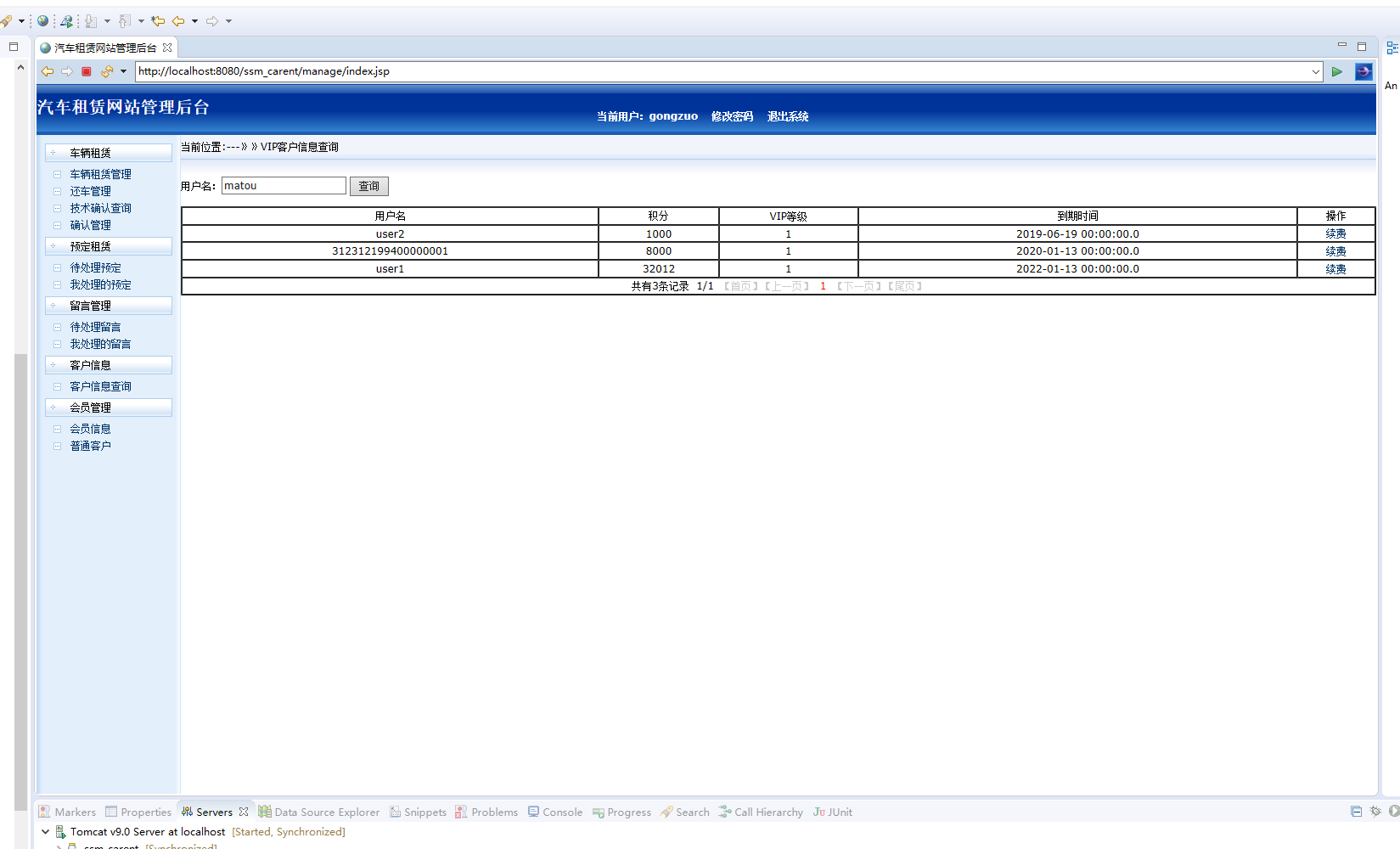Go to previous annotation toolbar icon

pyautogui.click(x=125, y=21)
